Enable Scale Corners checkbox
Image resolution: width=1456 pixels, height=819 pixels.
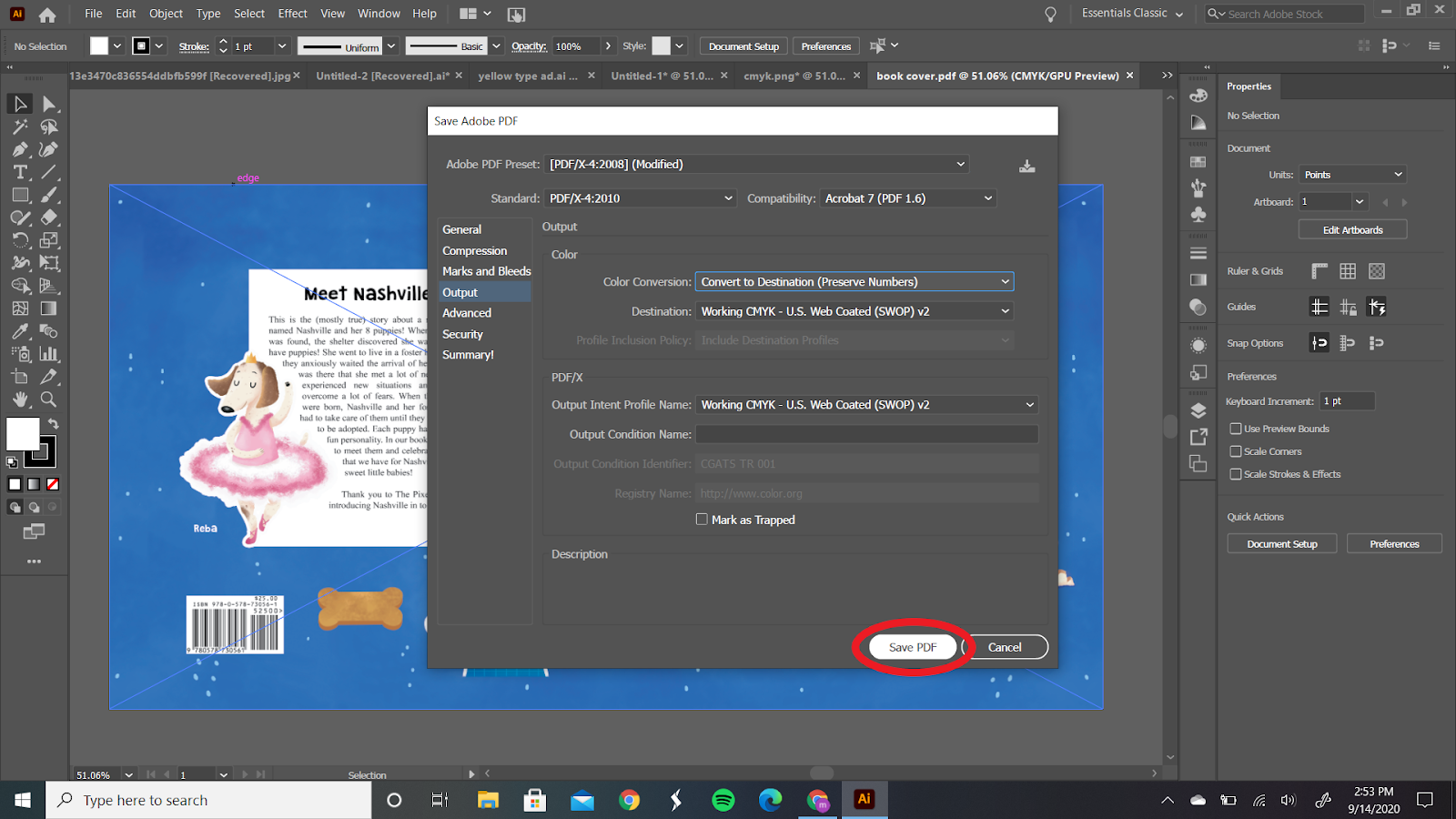pos(1236,451)
